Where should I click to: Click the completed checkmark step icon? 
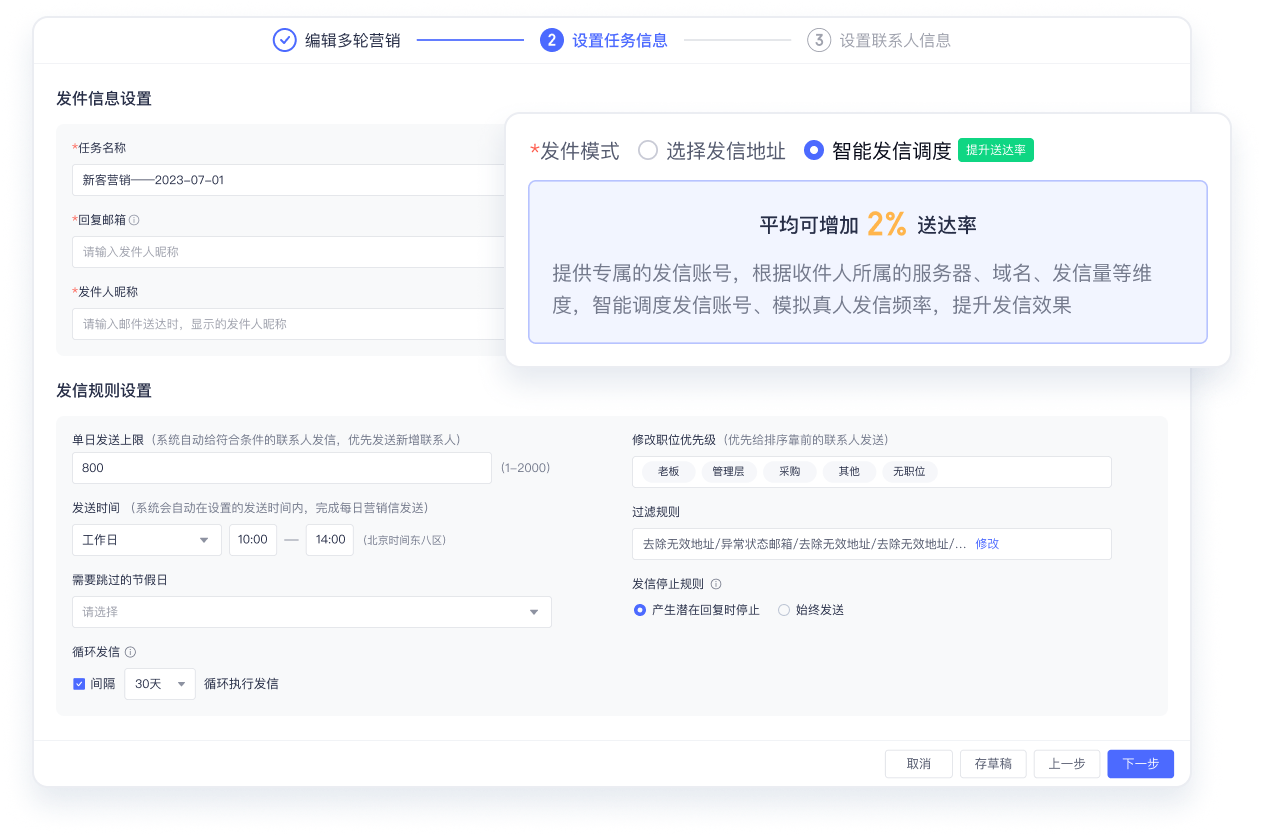point(285,41)
